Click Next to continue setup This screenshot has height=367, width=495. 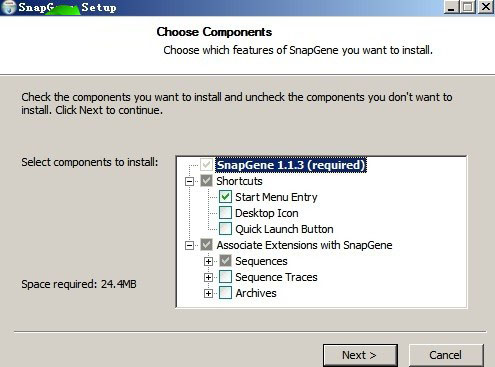click(x=360, y=355)
